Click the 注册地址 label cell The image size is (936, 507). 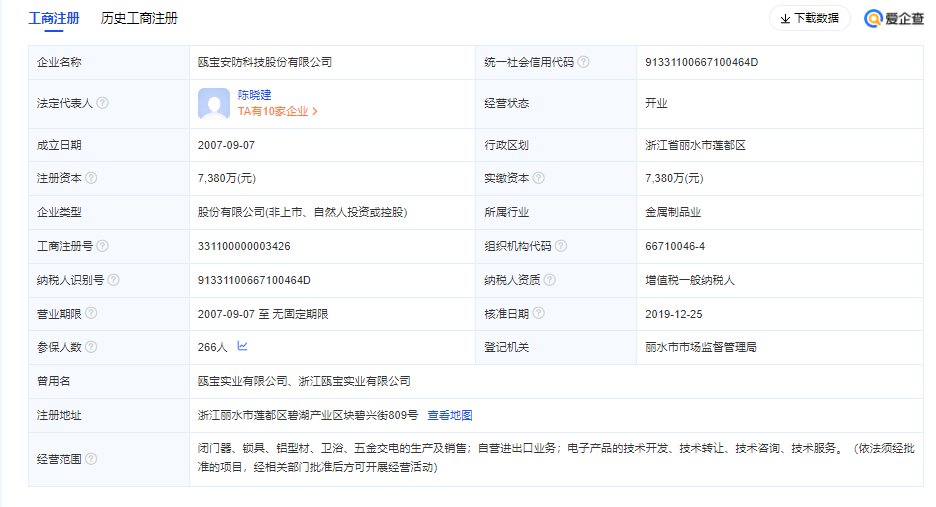109,415
